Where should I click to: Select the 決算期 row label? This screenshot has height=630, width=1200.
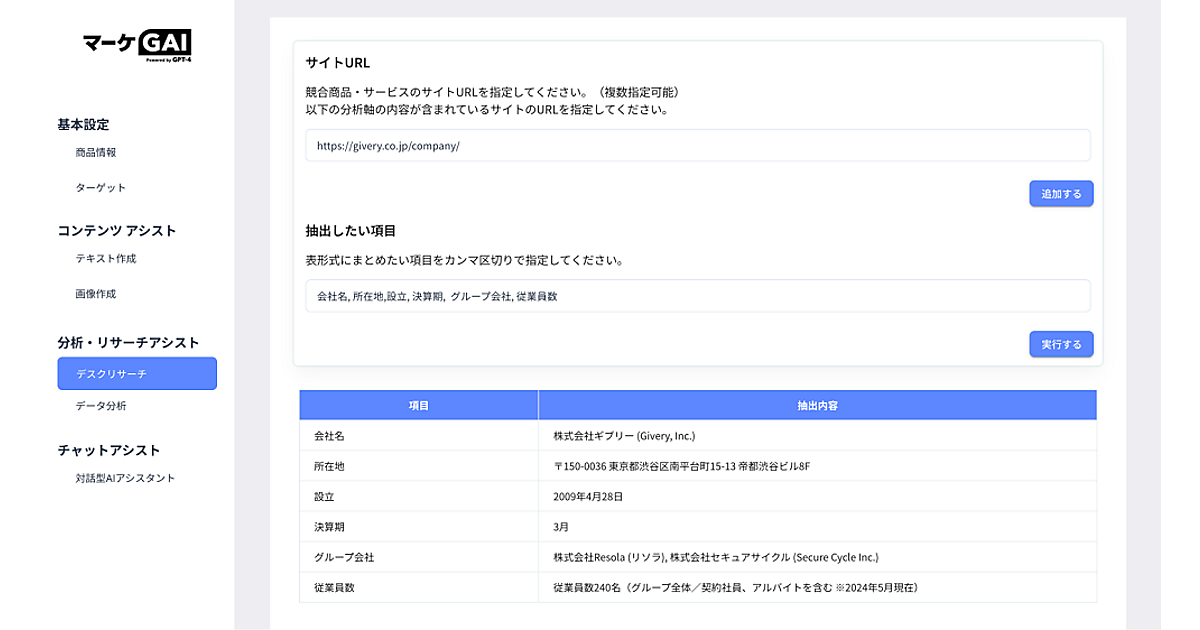click(x=329, y=526)
